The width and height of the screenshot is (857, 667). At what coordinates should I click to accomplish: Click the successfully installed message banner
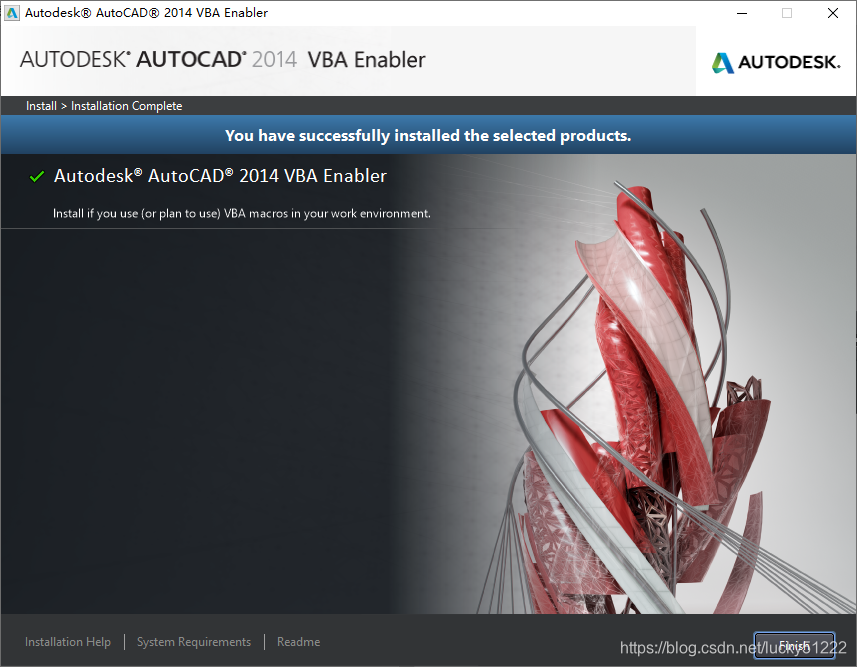428,135
